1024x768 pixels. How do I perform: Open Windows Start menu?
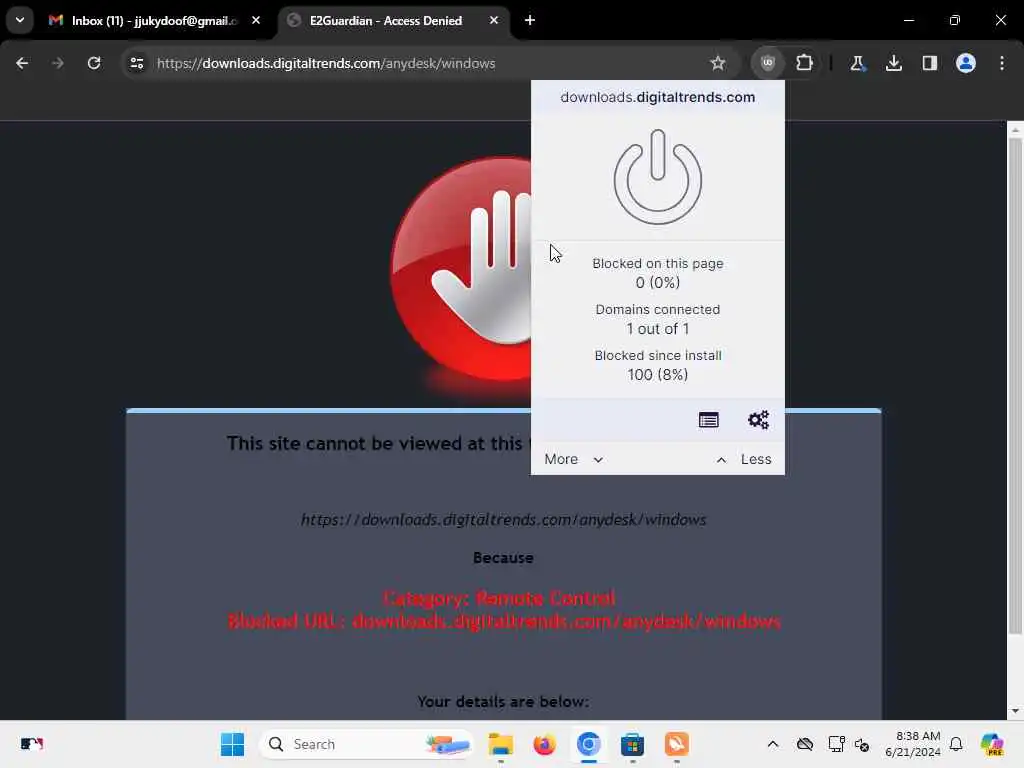232,744
